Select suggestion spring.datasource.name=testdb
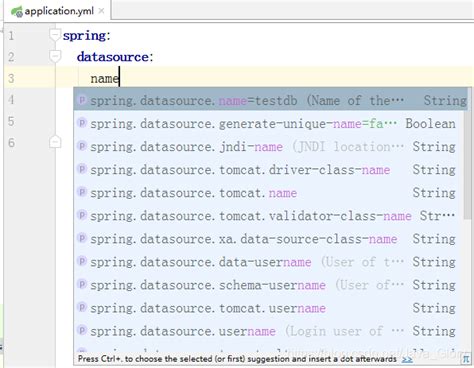This screenshot has height=368, width=474. [270, 100]
